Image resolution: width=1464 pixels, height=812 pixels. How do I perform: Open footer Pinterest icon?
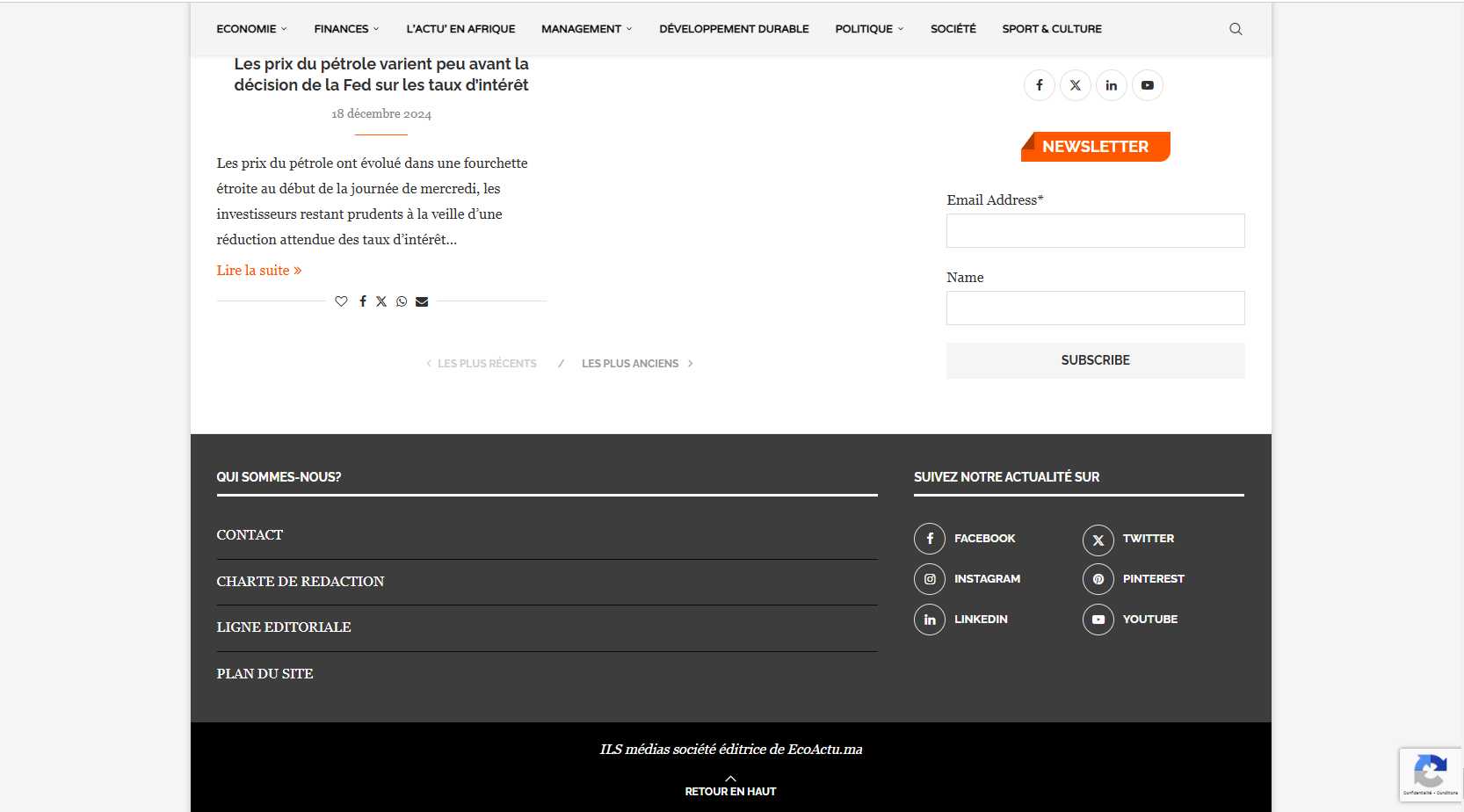pyautogui.click(x=1098, y=579)
